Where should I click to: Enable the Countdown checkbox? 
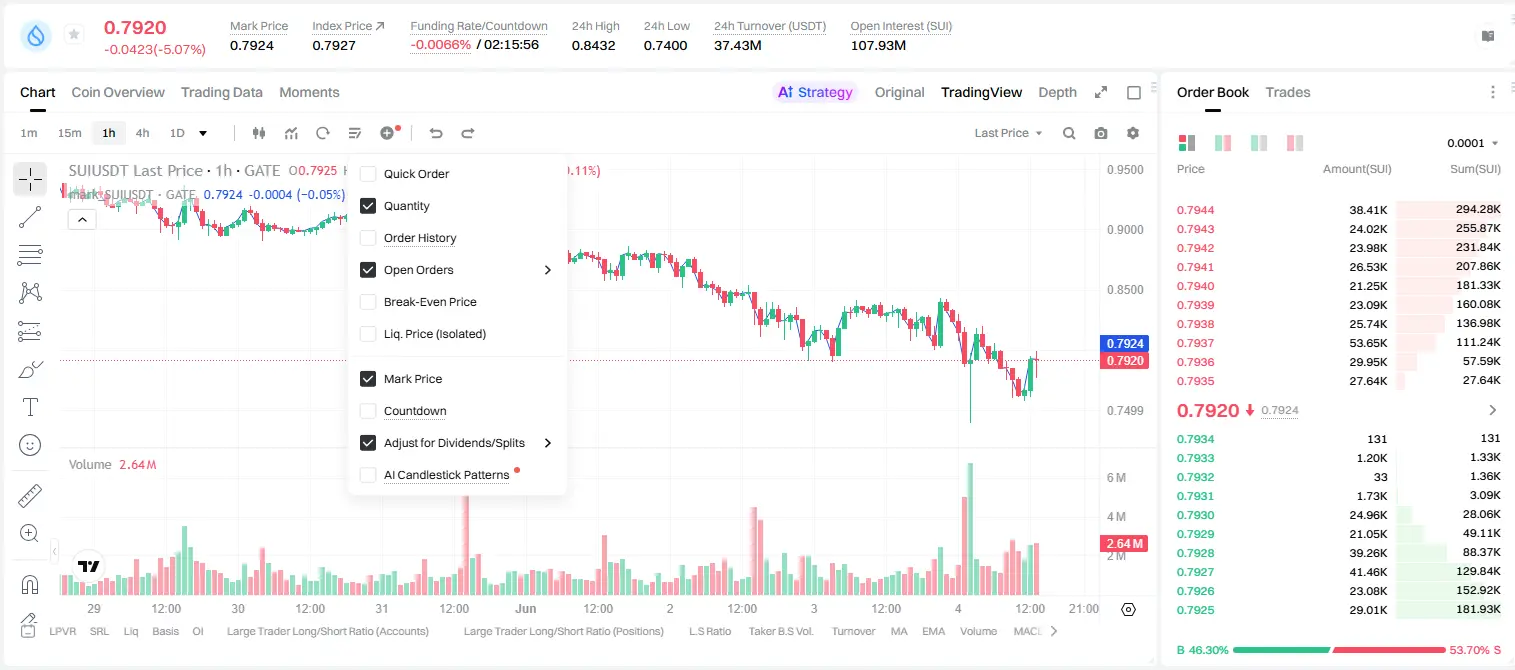(x=368, y=411)
